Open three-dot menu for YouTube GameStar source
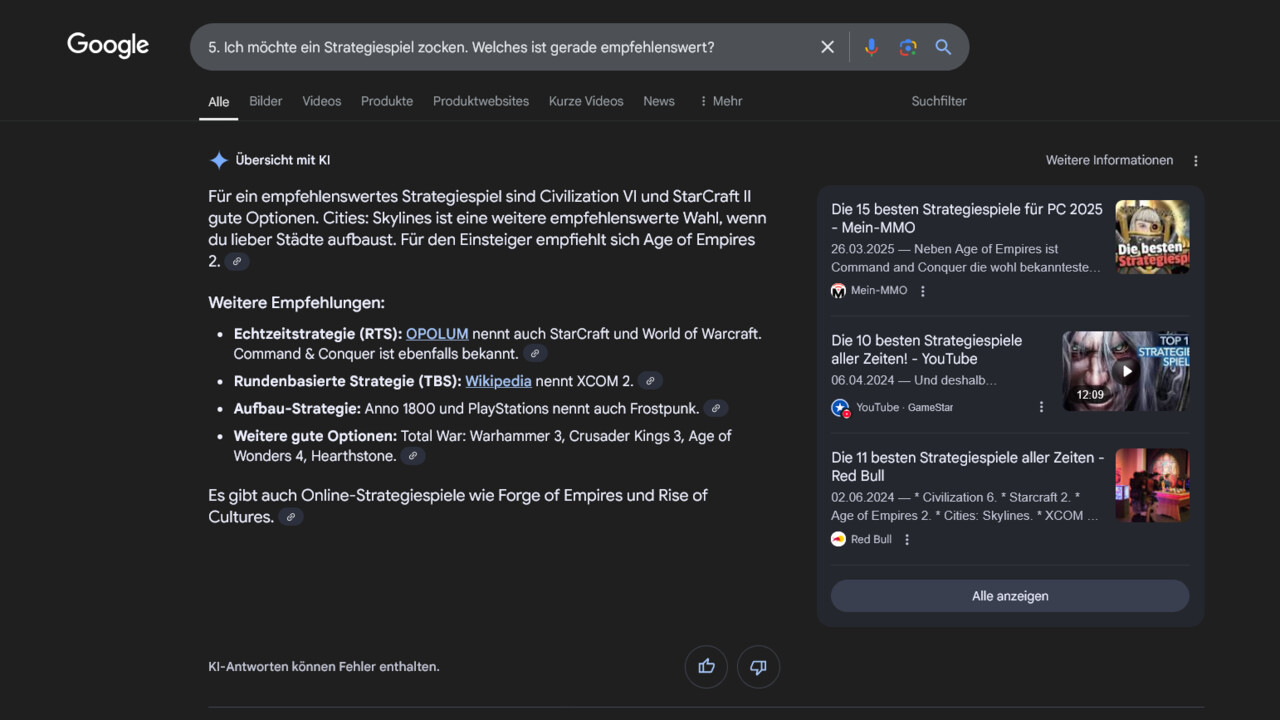This screenshot has height=720, width=1280. tap(1041, 407)
